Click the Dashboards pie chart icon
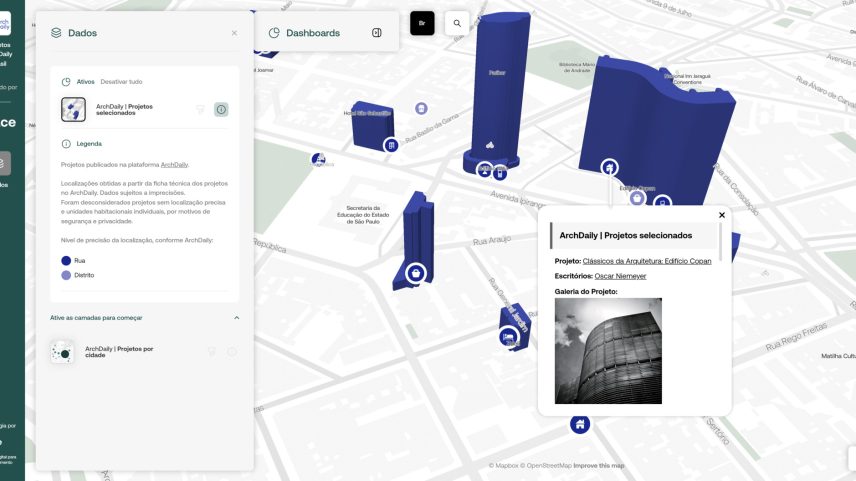The height and width of the screenshot is (481, 856). tap(274, 33)
